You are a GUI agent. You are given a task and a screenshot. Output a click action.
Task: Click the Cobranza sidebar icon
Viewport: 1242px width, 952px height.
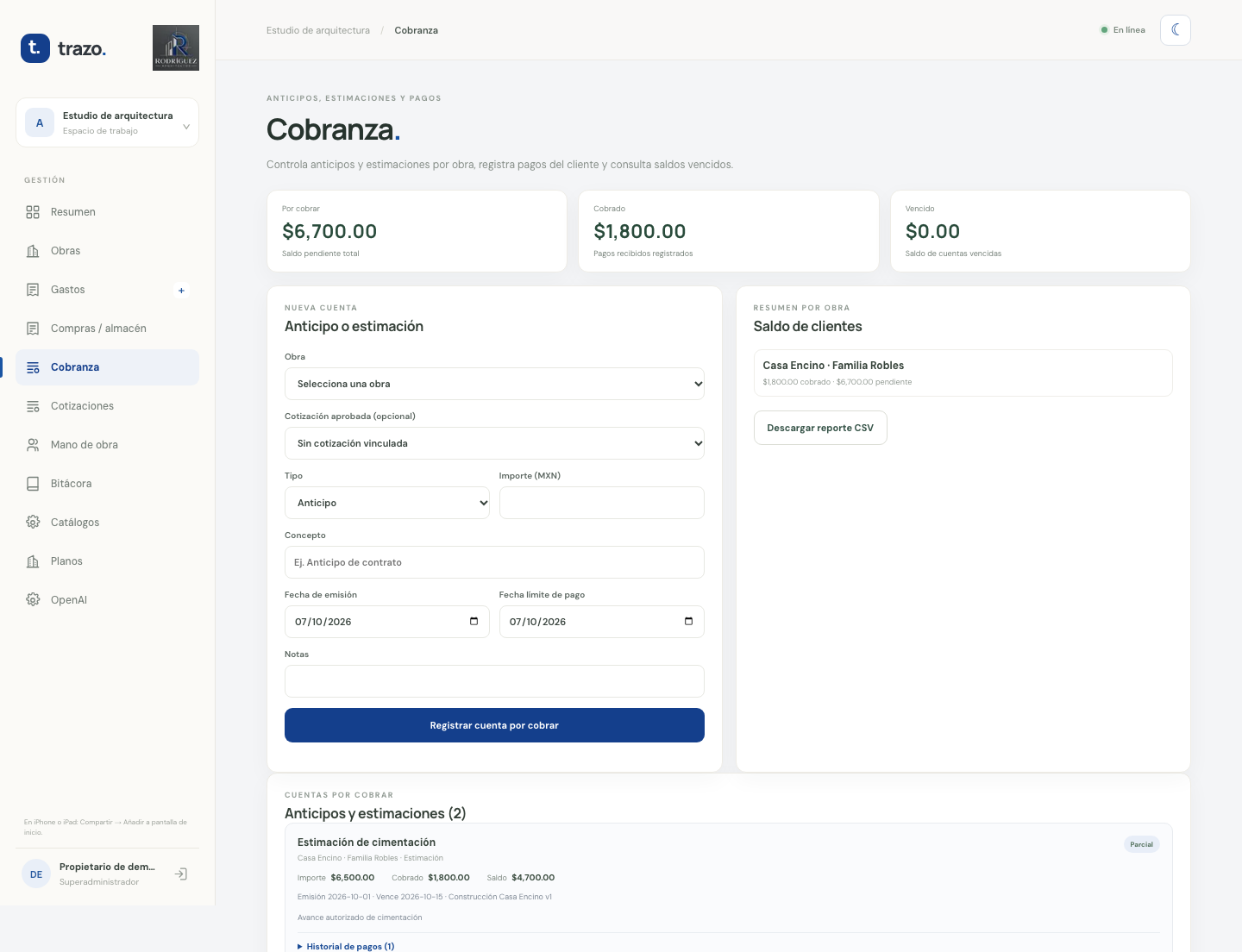coord(33,367)
